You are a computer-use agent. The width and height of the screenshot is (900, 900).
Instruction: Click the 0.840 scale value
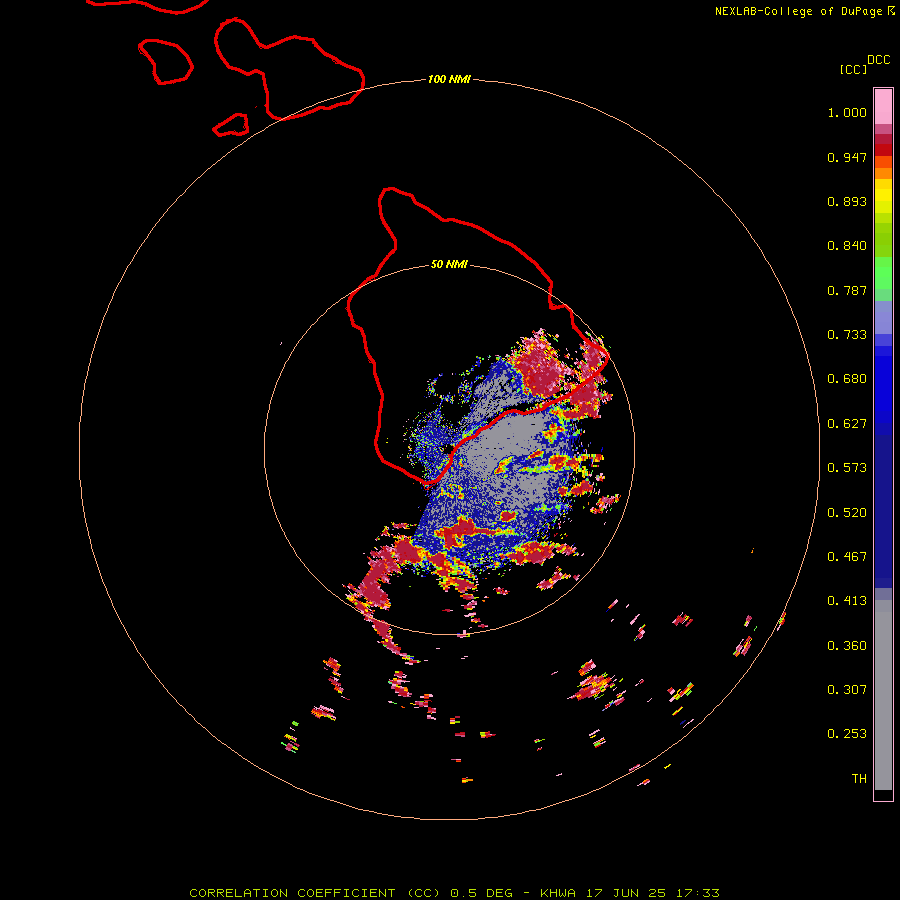pyautogui.click(x=847, y=246)
